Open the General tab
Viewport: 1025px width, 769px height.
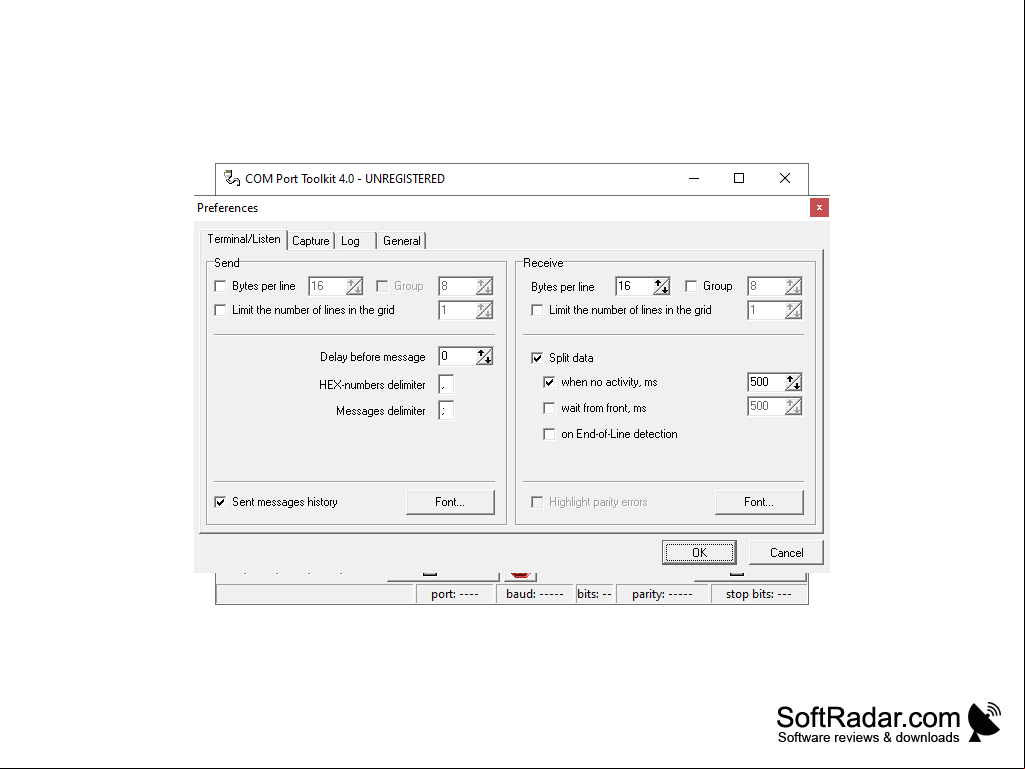401,241
